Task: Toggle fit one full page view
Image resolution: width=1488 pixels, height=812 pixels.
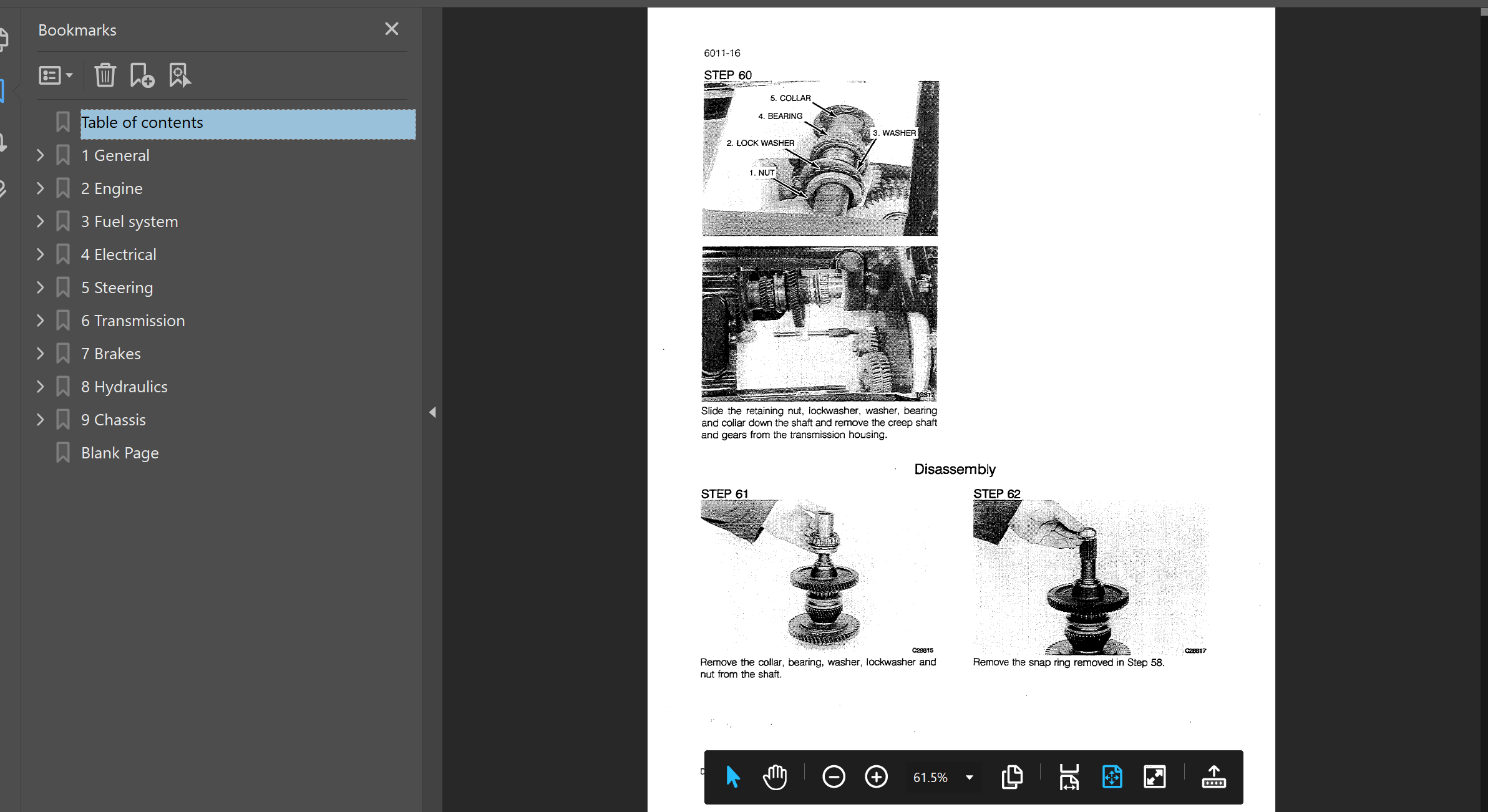Action: click(1112, 777)
